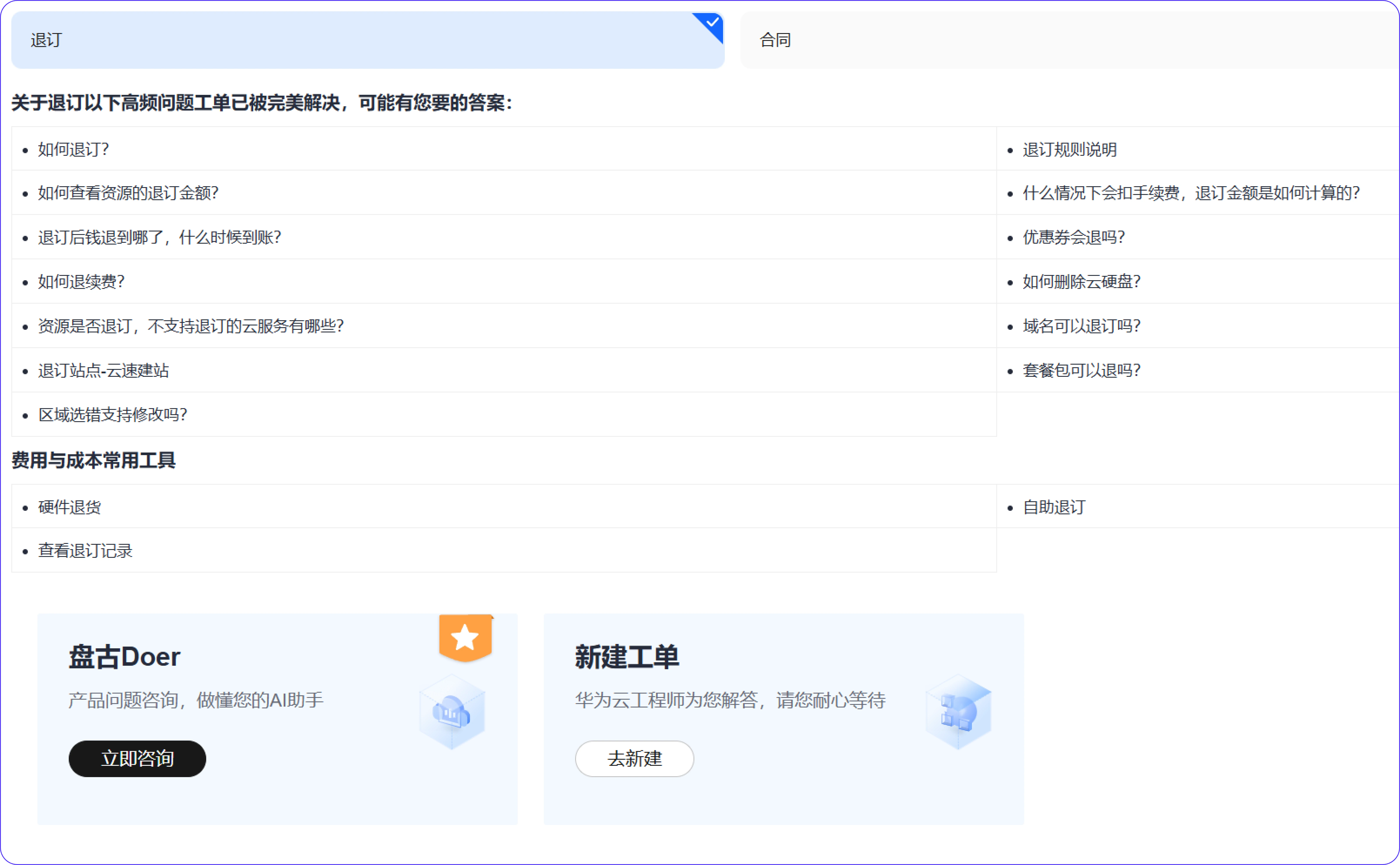The width and height of the screenshot is (1400, 865).
Task: Open 如何退续费? link
Action: point(81,282)
